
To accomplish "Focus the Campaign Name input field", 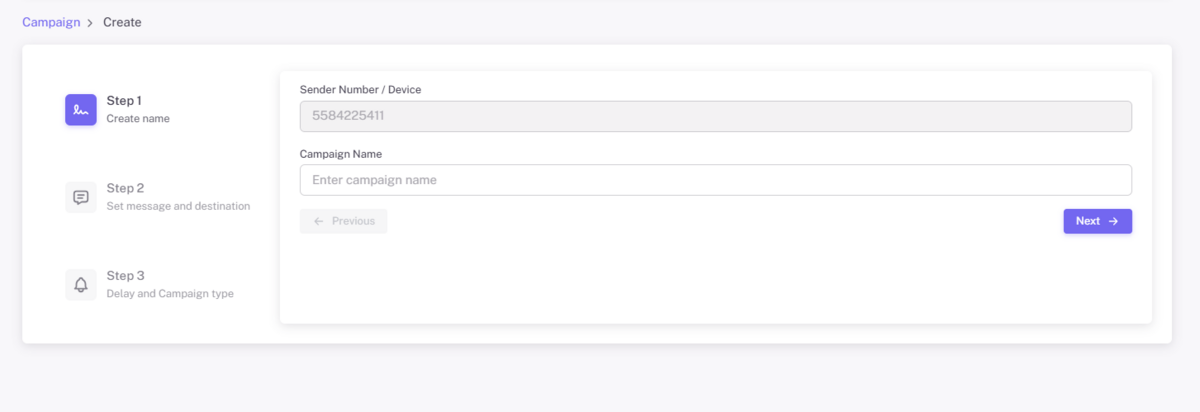I will coord(715,180).
